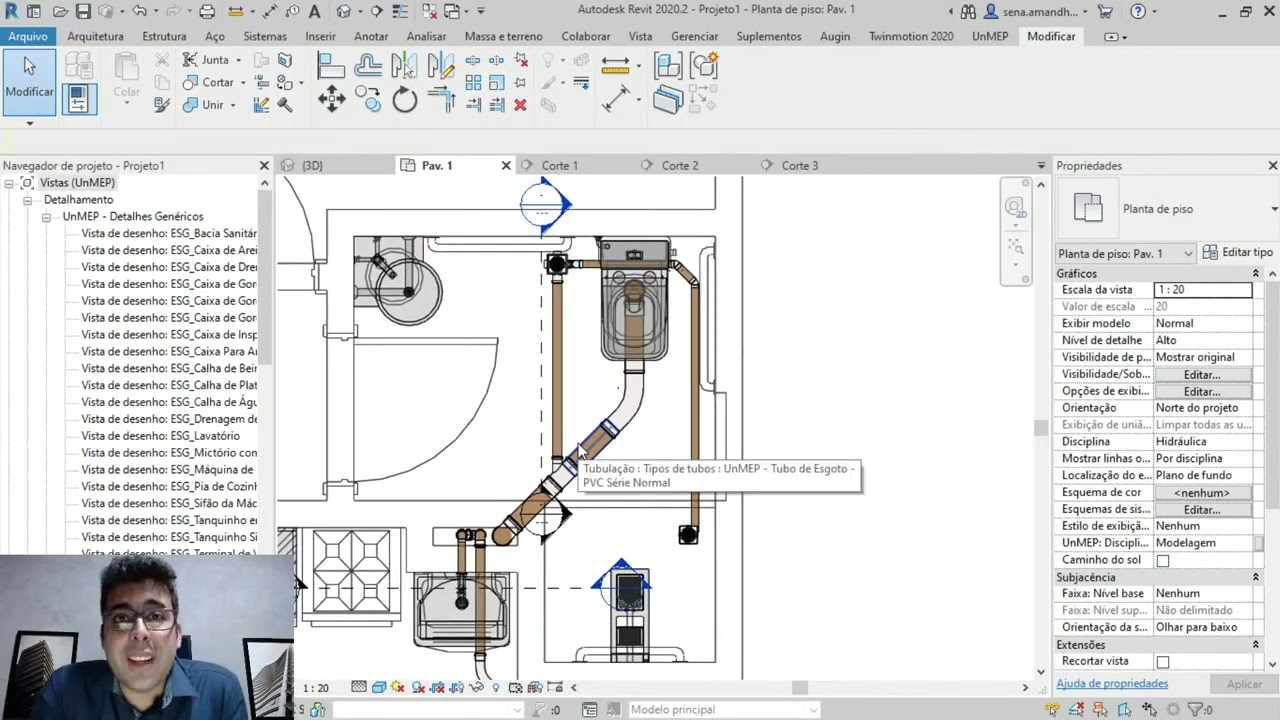Click Open folder in quick access toolbar
Image resolution: width=1280 pixels, height=720 pixels.
pyautogui.click(x=60, y=12)
